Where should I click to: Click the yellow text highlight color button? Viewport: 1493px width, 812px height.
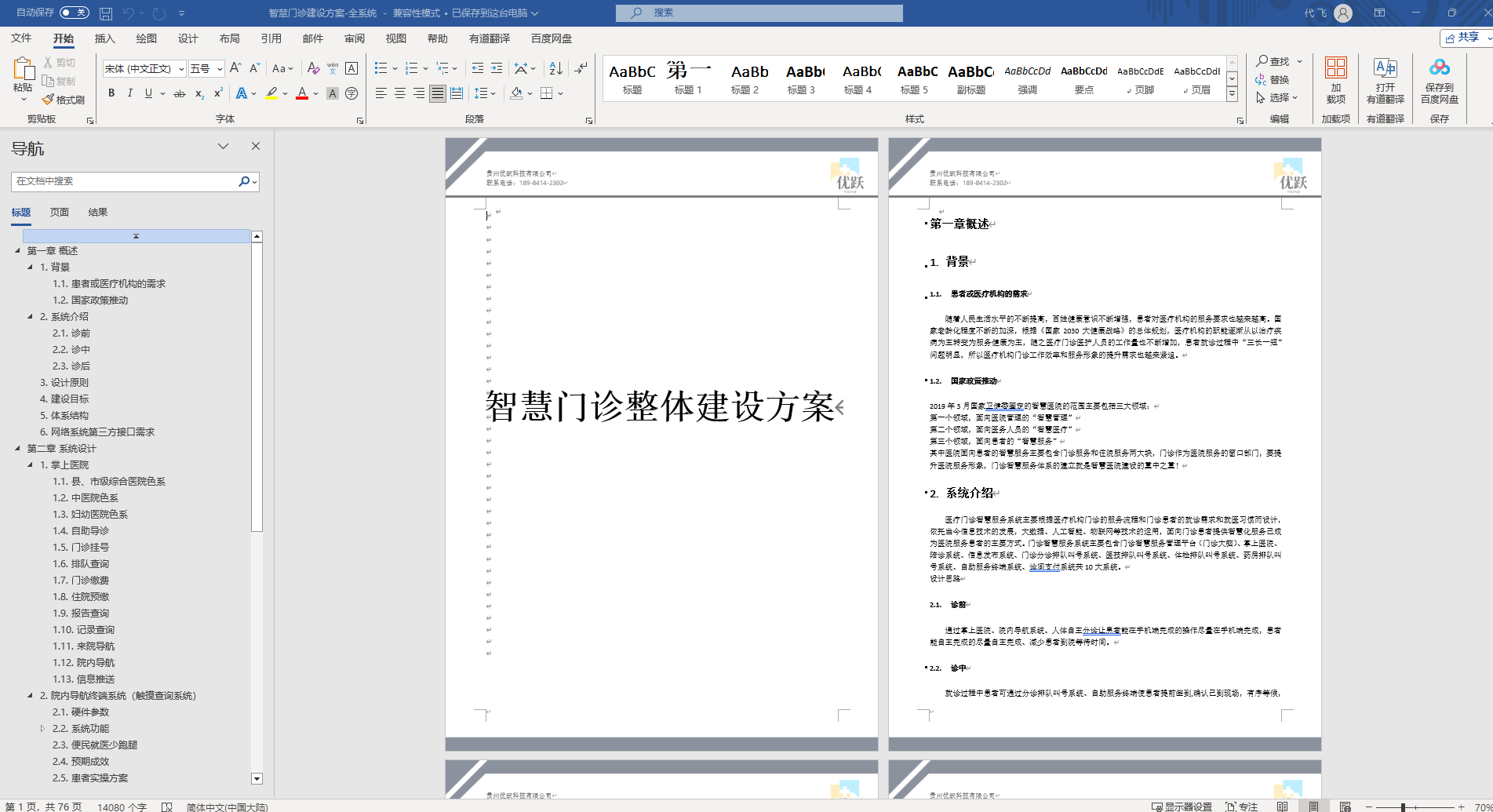pos(271,93)
